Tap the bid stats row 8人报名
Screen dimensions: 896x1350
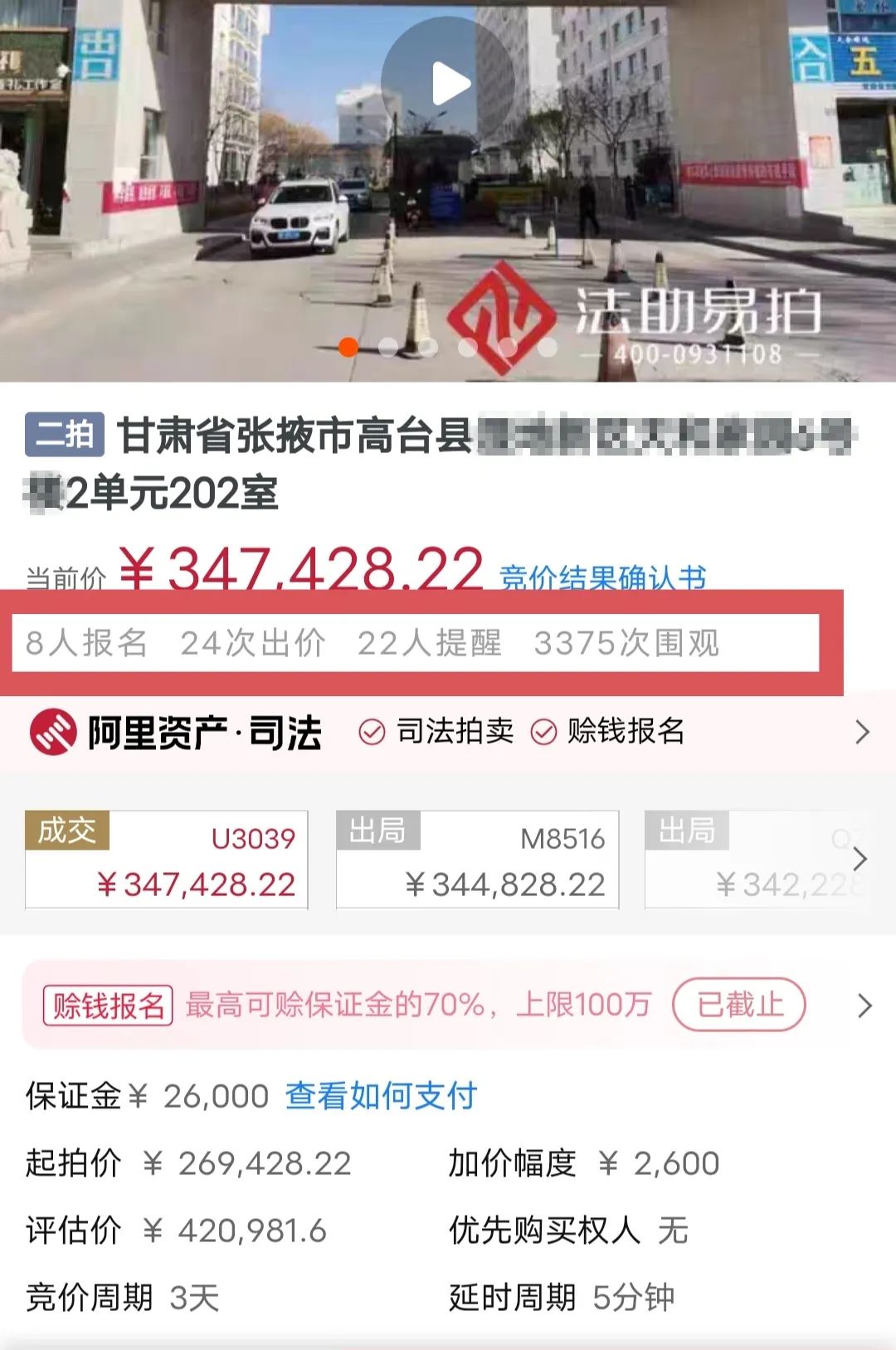point(86,643)
